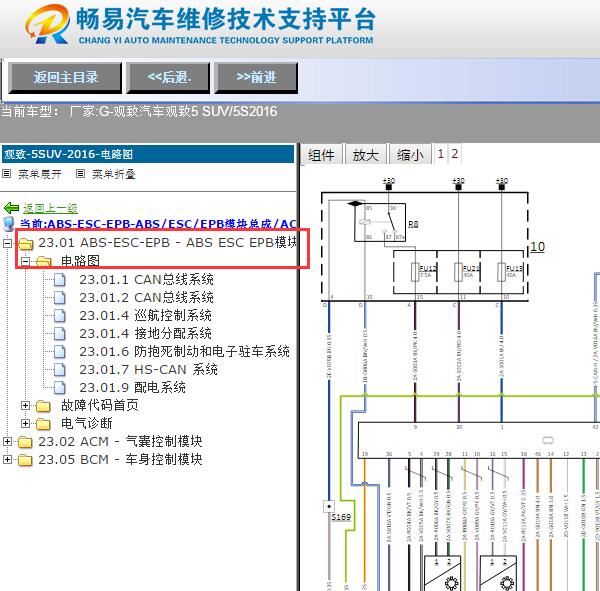
Task: Select 故障代码首页 label
Action: point(100,405)
